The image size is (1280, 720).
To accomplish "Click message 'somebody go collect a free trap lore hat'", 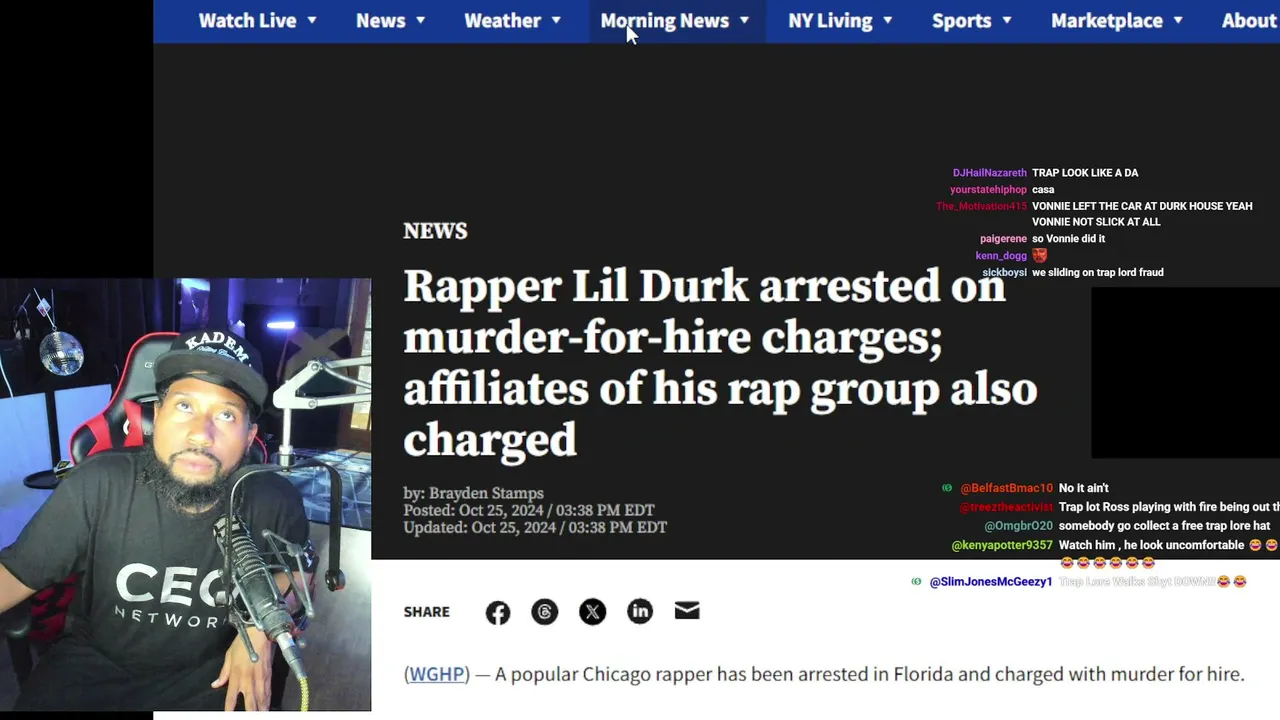I will coord(1164,526).
